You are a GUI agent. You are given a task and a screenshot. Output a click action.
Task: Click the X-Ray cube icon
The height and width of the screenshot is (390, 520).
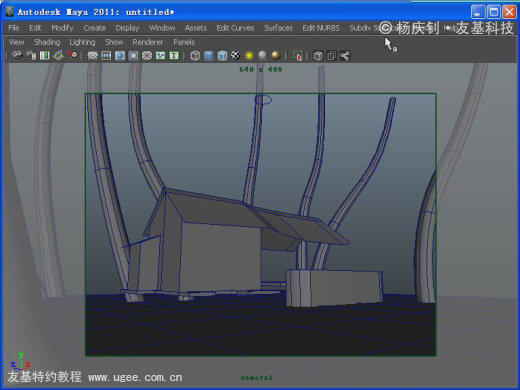point(318,56)
